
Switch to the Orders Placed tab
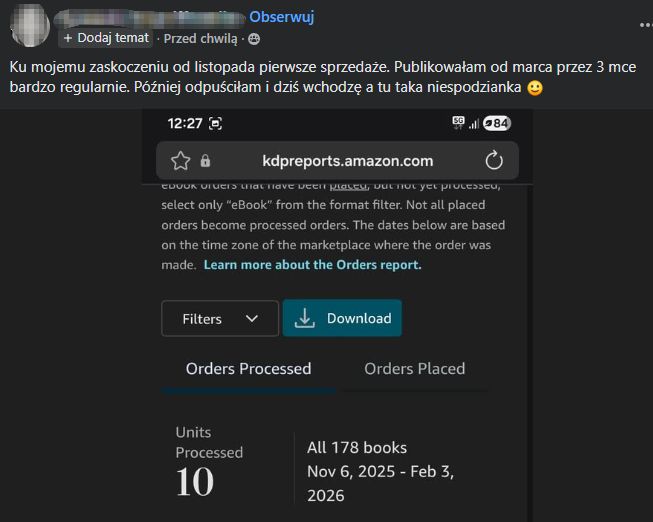[414, 369]
